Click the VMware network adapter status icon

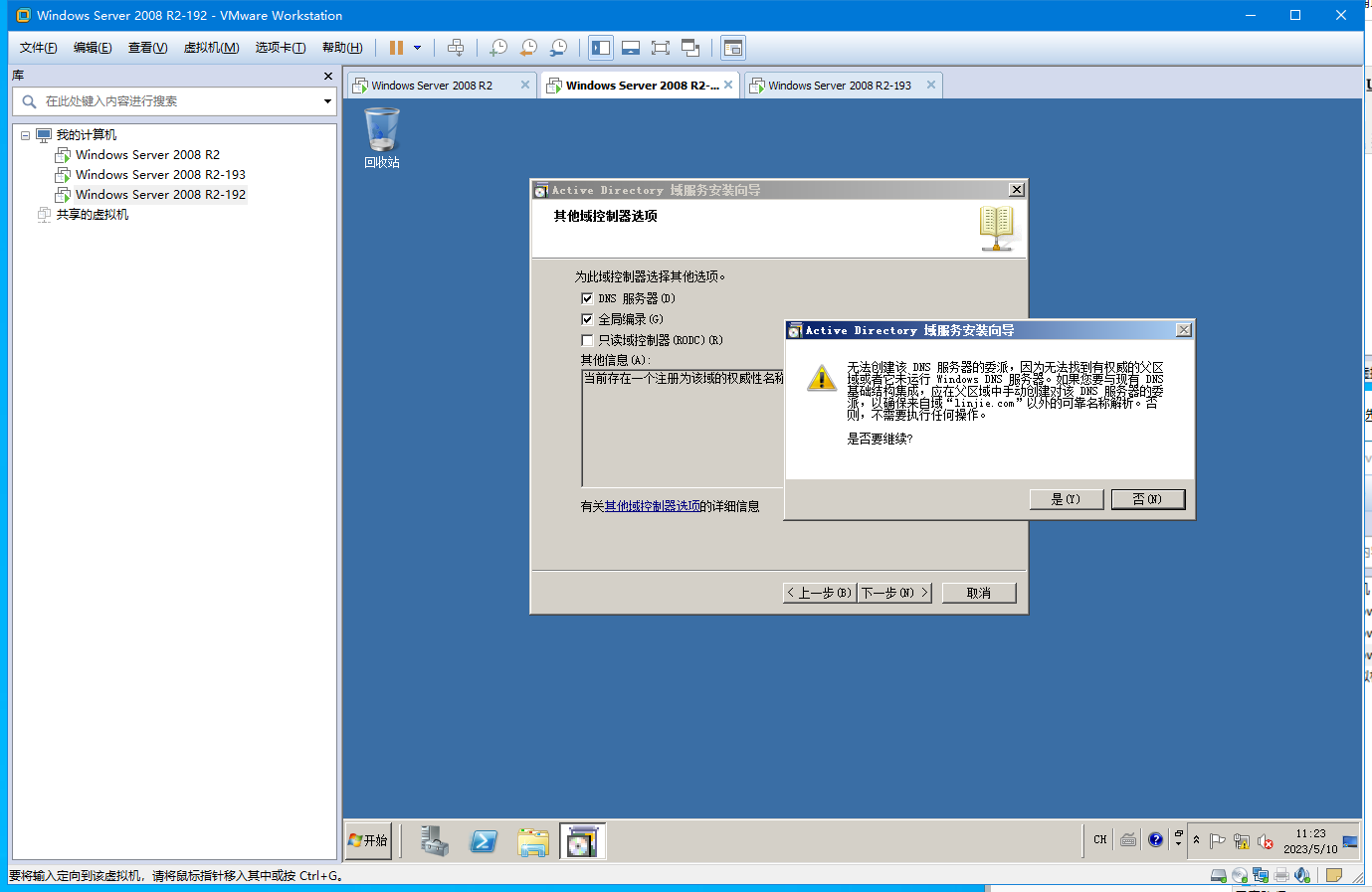(x=1261, y=876)
